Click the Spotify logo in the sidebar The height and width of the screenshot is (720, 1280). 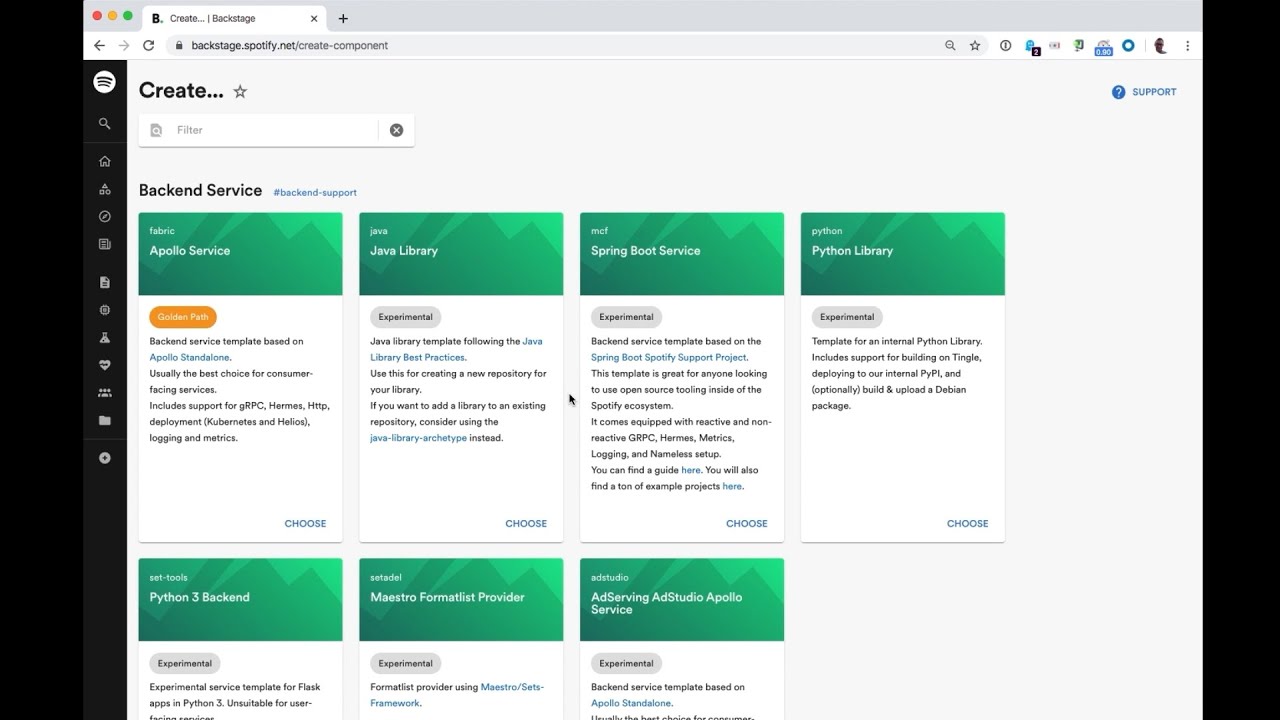pos(104,82)
